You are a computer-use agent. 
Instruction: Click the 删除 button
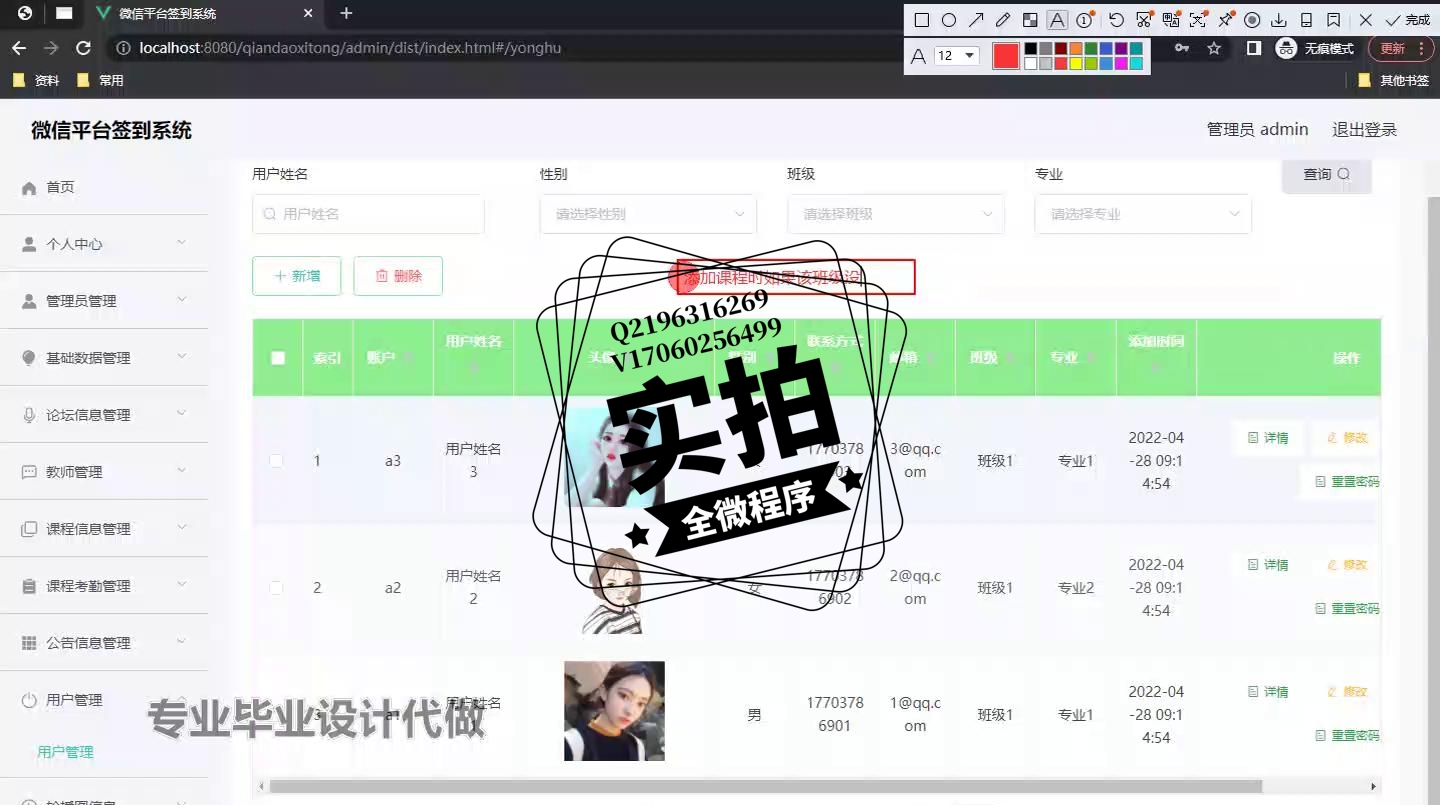click(398, 276)
